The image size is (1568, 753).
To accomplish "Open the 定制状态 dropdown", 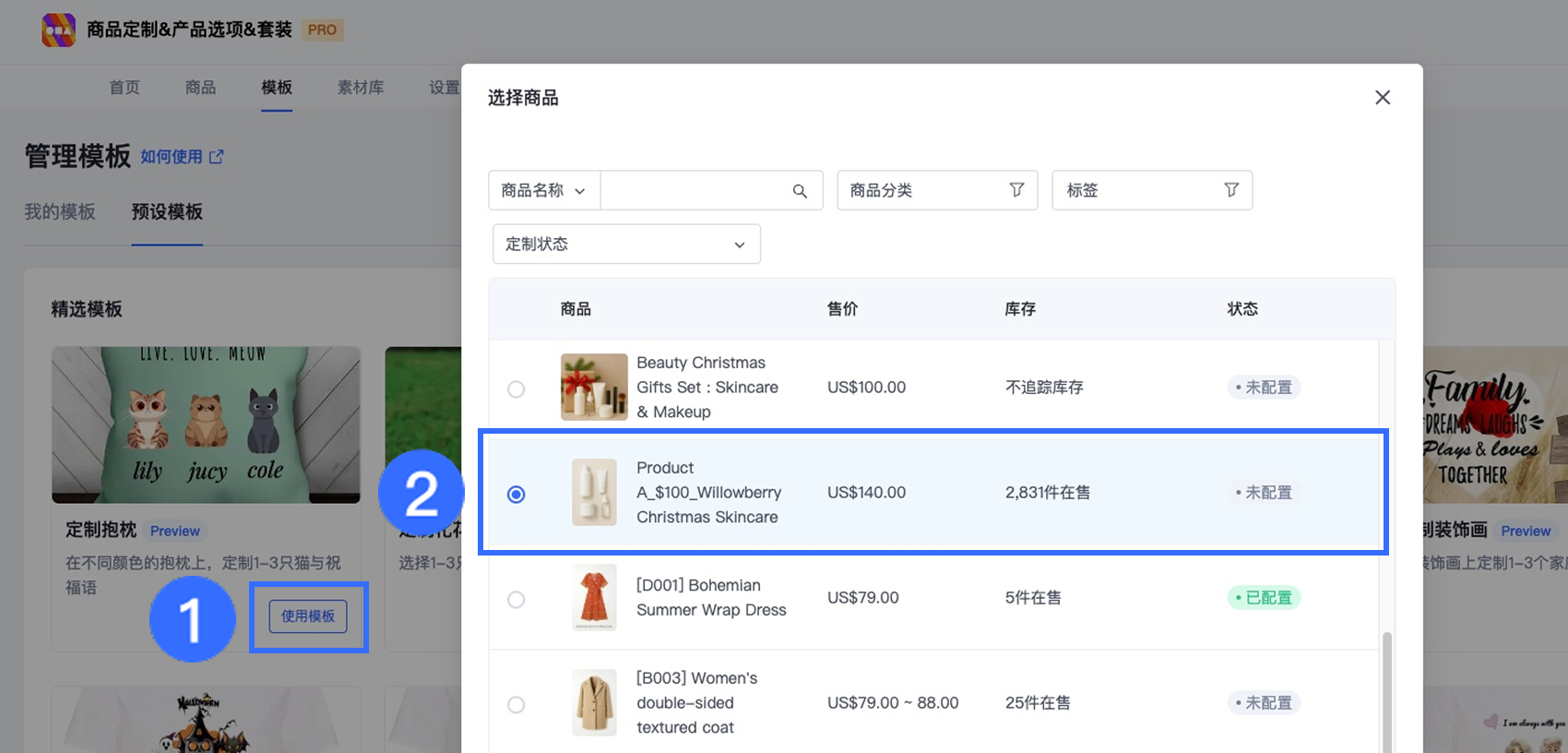I will pyautogui.click(x=626, y=245).
